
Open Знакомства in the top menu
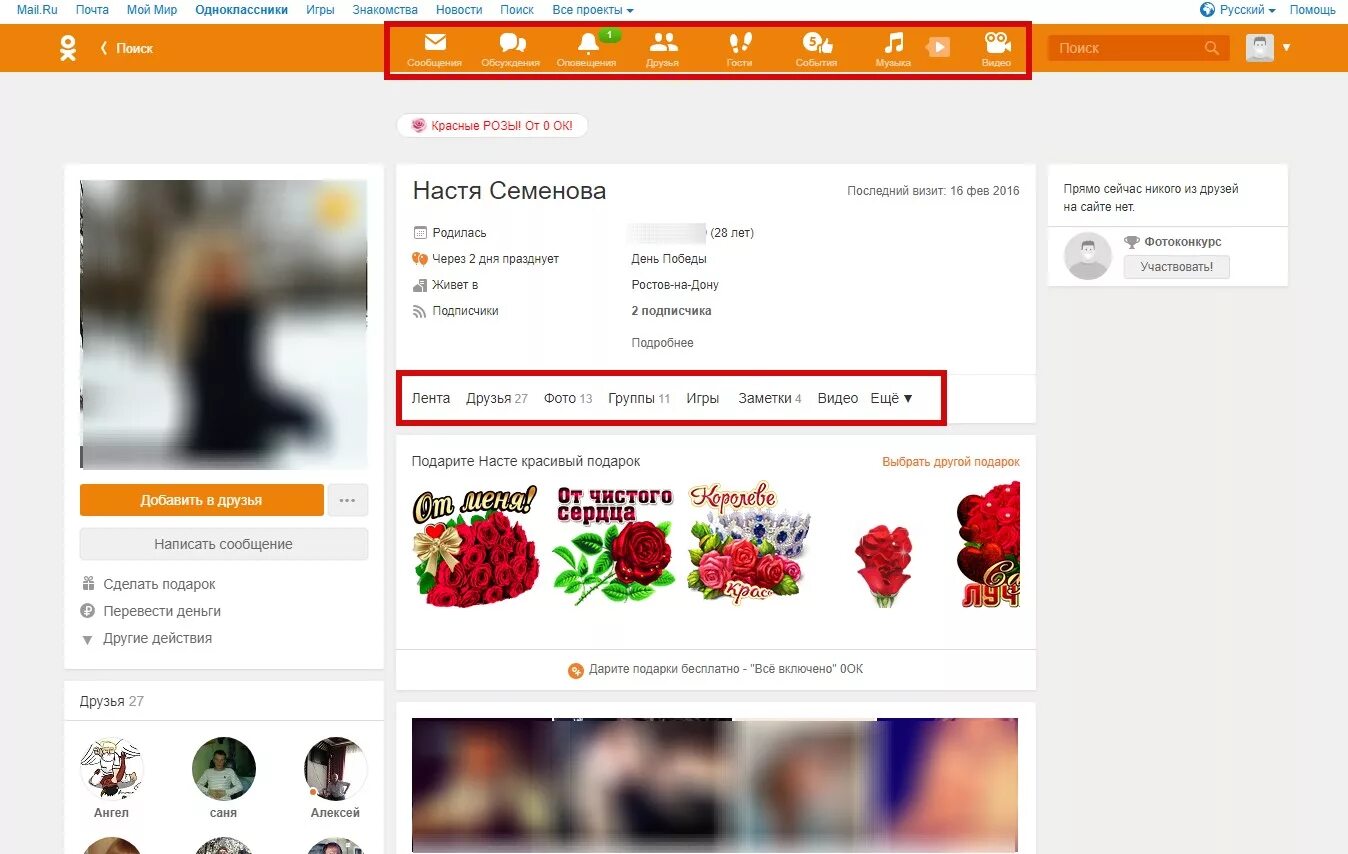coord(384,9)
